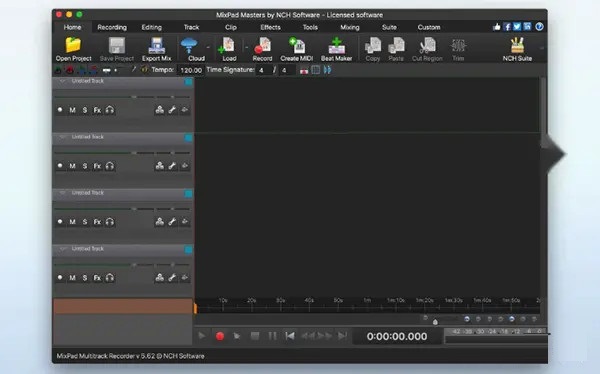Solo the first track with S
The height and width of the screenshot is (374, 600).
[x=85, y=110]
